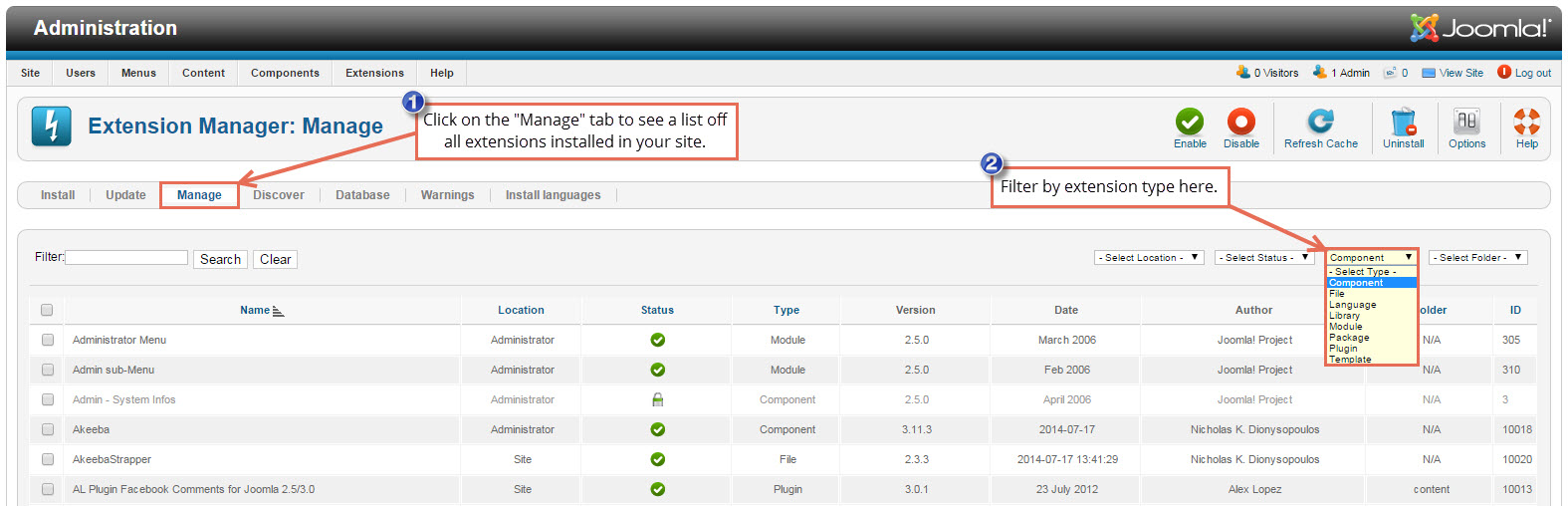The image size is (1568, 506).
Task: Switch to the Discover tab
Action: pos(279,195)
